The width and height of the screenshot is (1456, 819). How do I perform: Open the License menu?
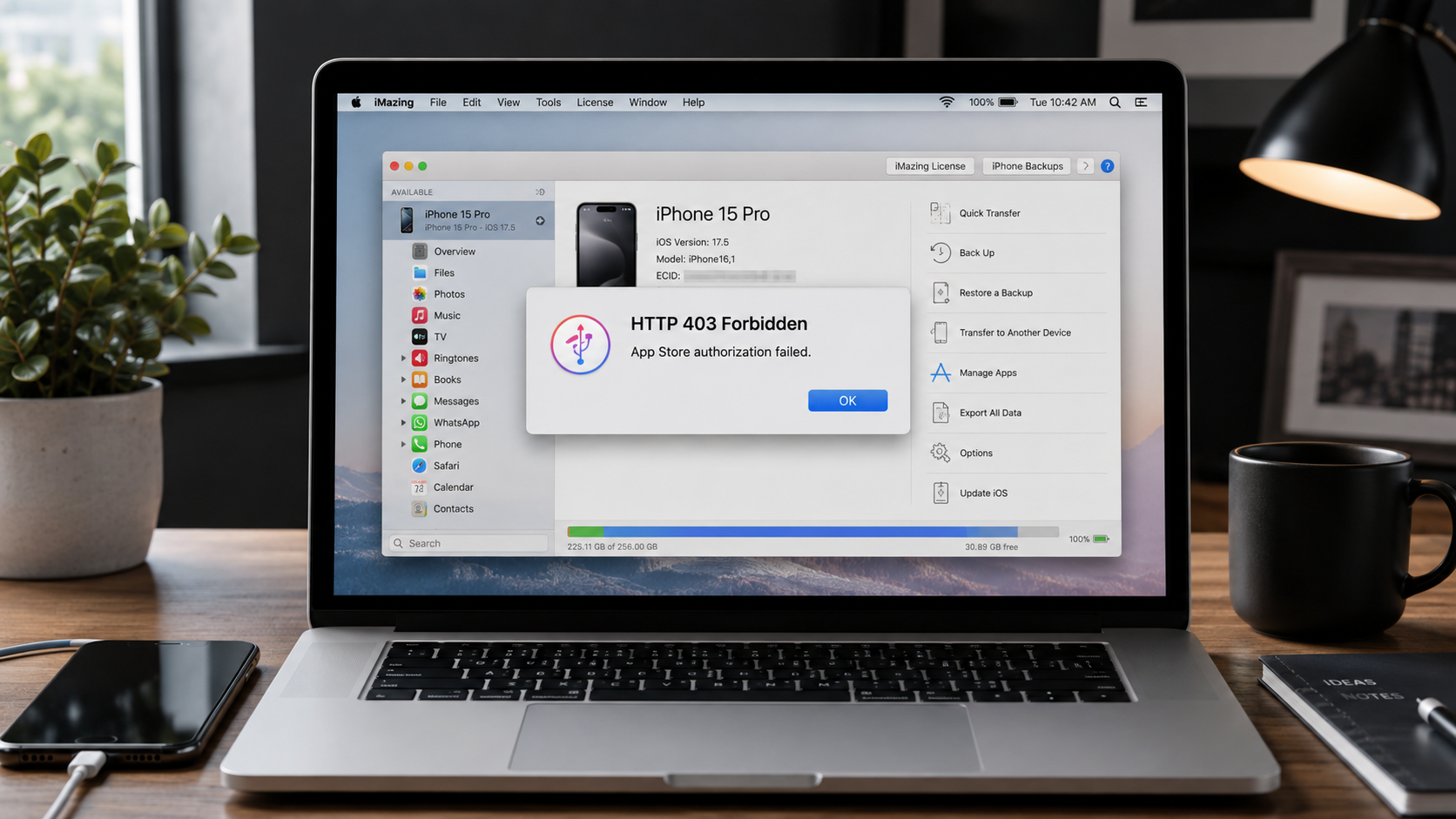point(595,103)
